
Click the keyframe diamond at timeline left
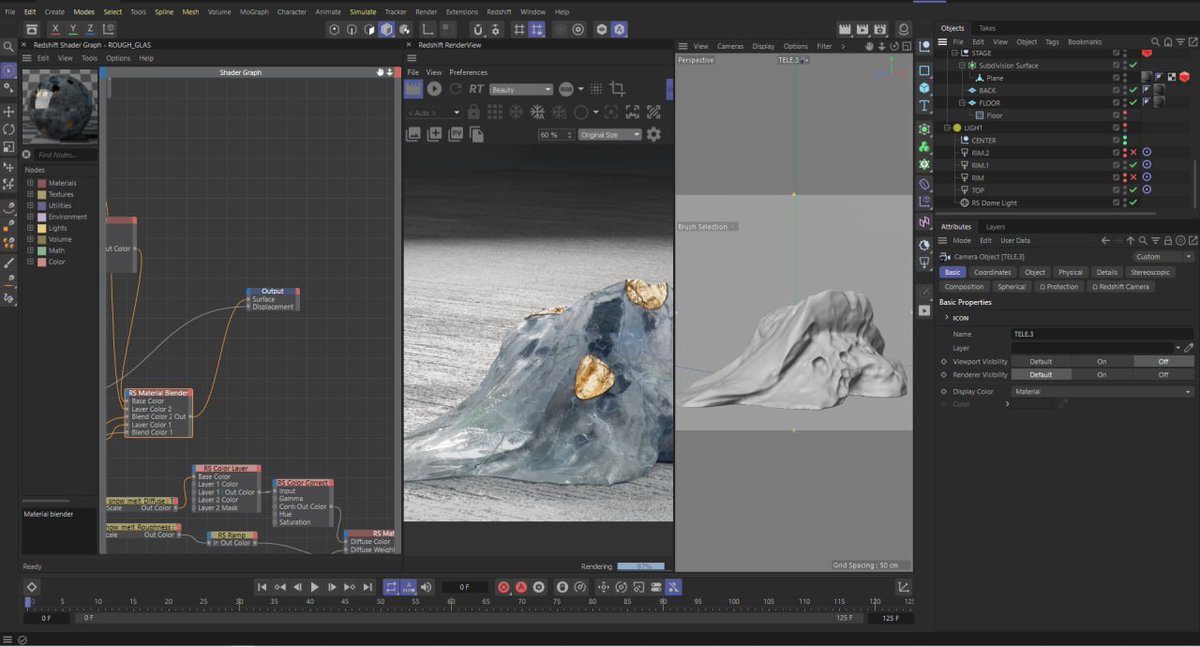pos(32,587)
